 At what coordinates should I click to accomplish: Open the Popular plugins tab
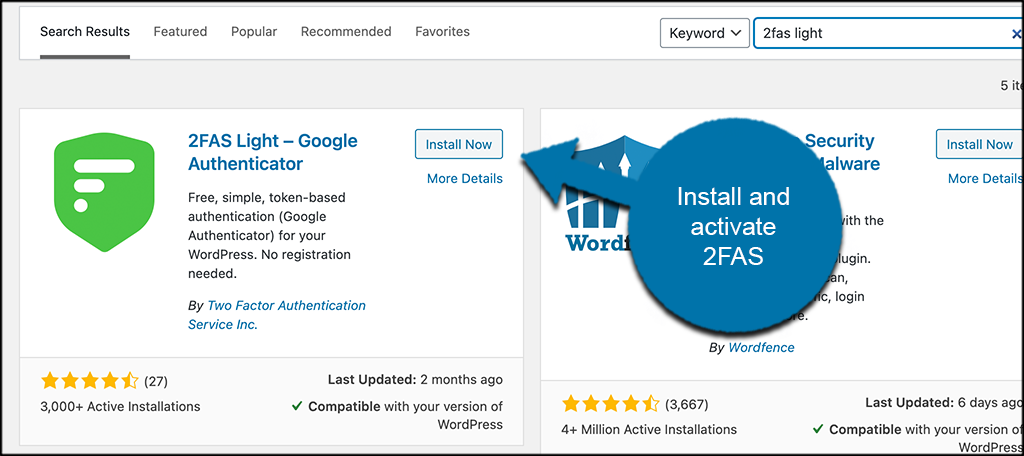point(254,32)
